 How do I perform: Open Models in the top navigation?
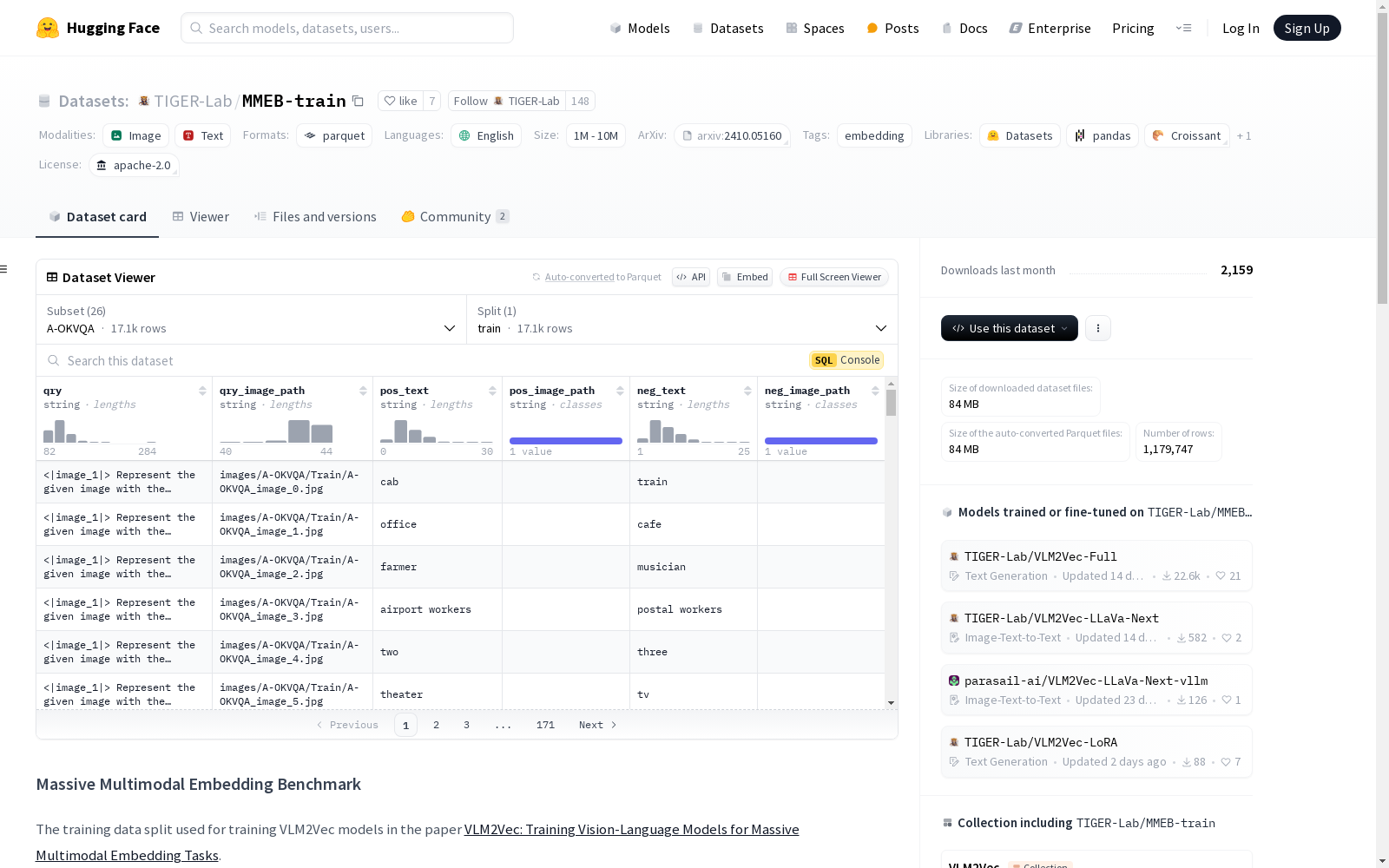(640, 28)
